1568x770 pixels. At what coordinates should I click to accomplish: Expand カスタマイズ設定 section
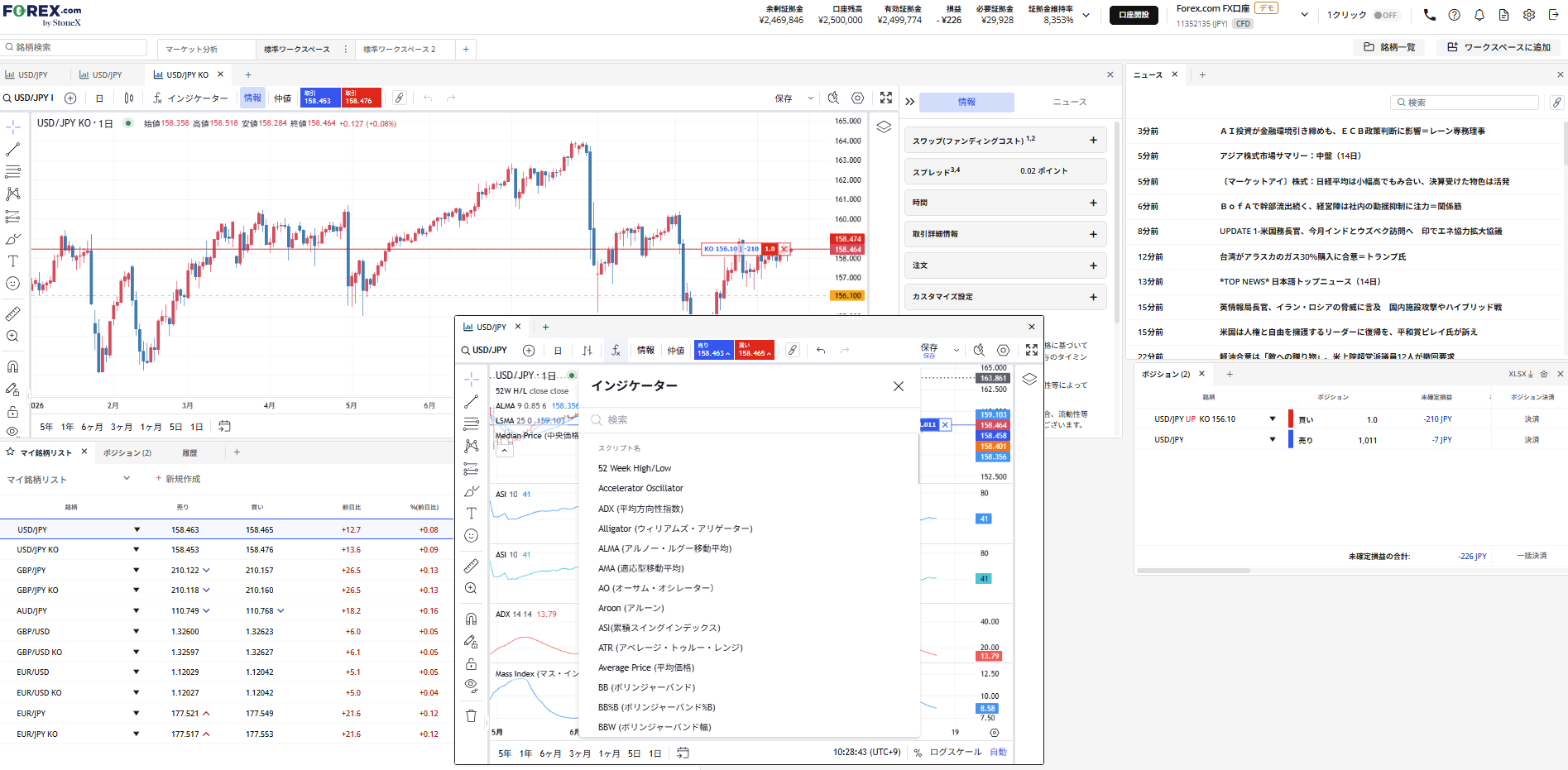click(x=1005, y=297)
